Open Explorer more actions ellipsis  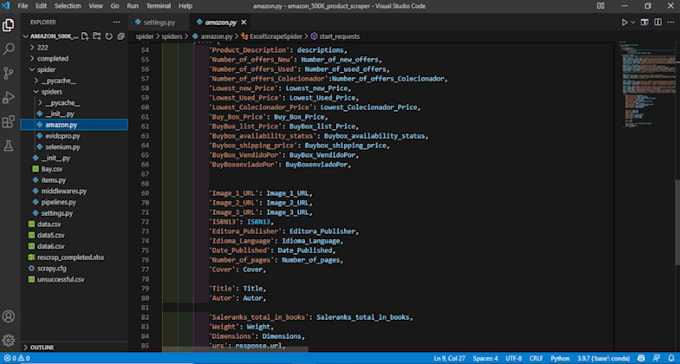tap(117, 22)
